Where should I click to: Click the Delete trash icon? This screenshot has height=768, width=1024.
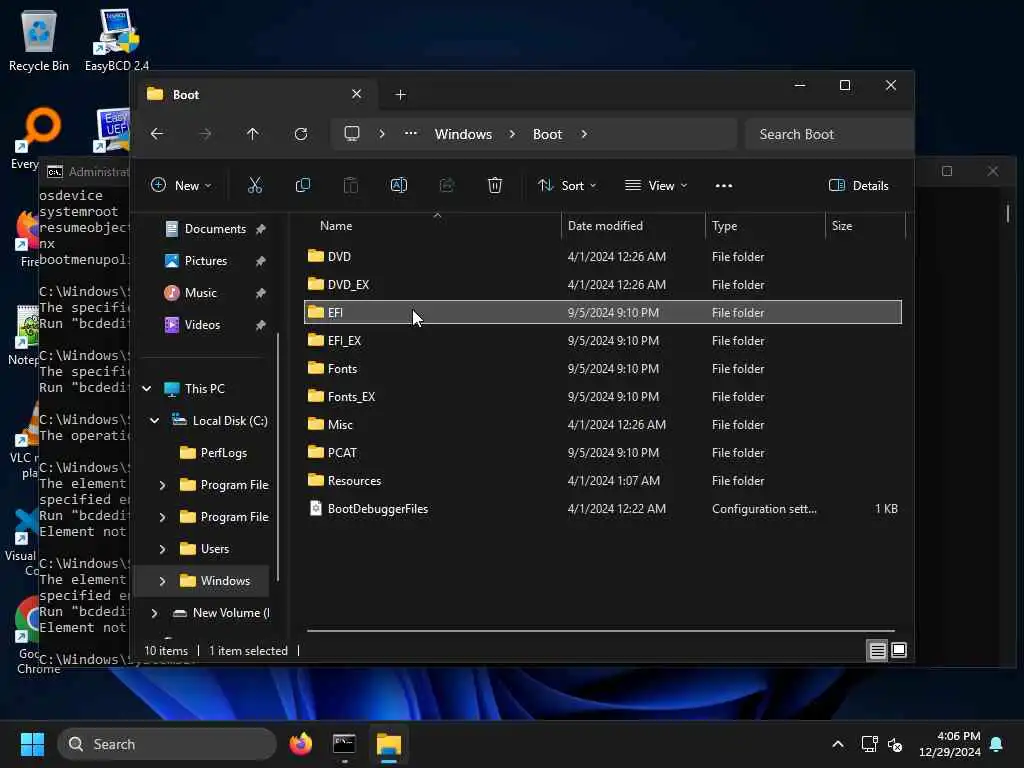(x=494, y=185)
